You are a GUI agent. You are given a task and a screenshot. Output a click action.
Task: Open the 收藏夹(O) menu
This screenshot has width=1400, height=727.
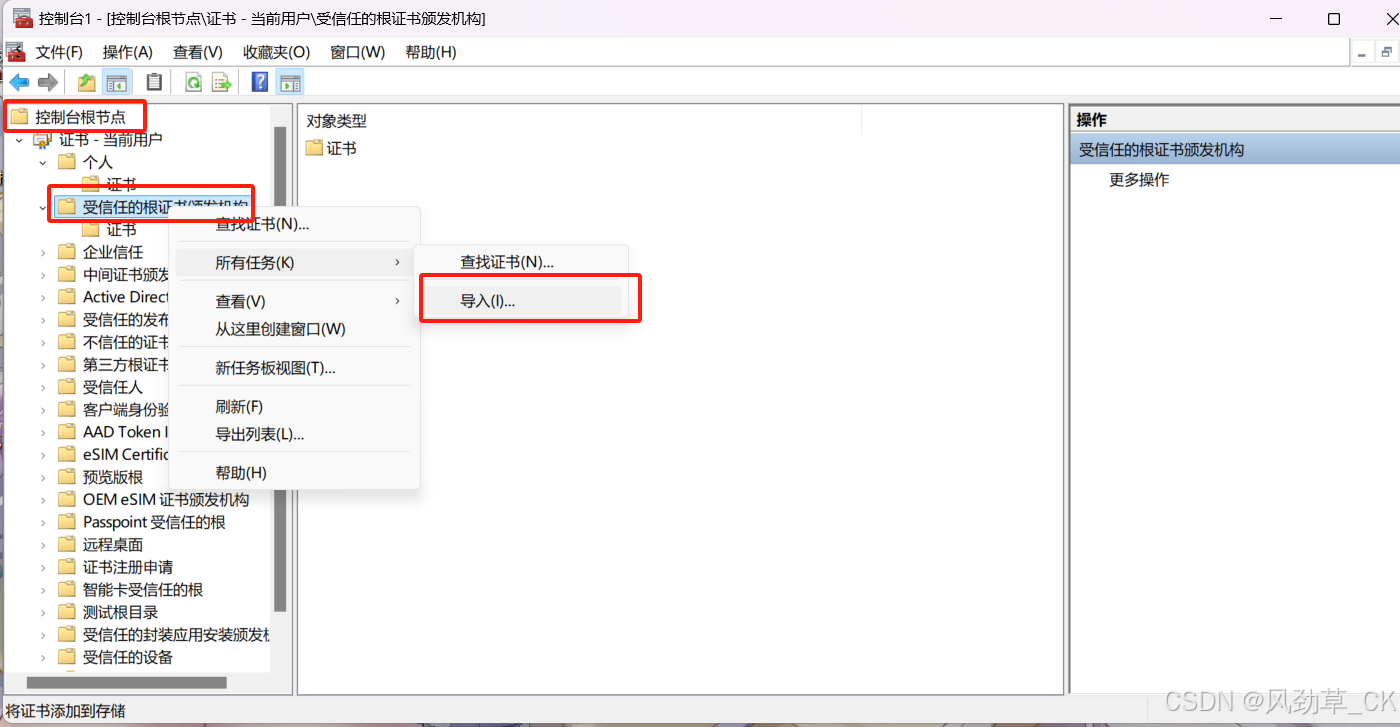[277, 52]
